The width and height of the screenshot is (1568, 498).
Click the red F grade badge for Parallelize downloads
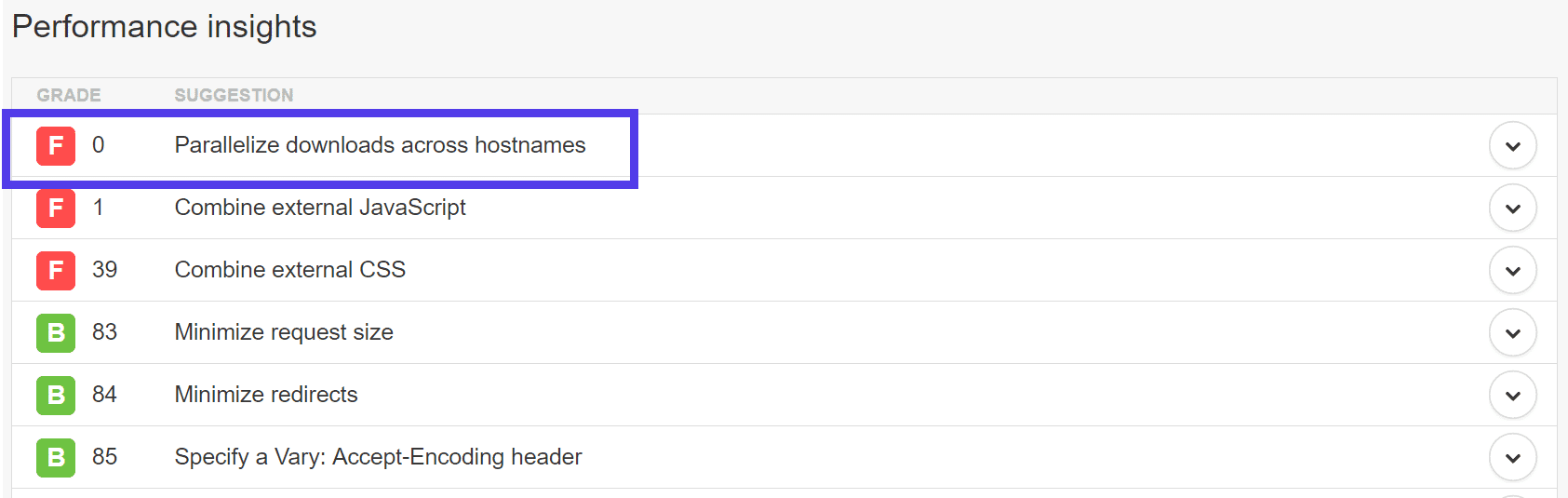56,146
